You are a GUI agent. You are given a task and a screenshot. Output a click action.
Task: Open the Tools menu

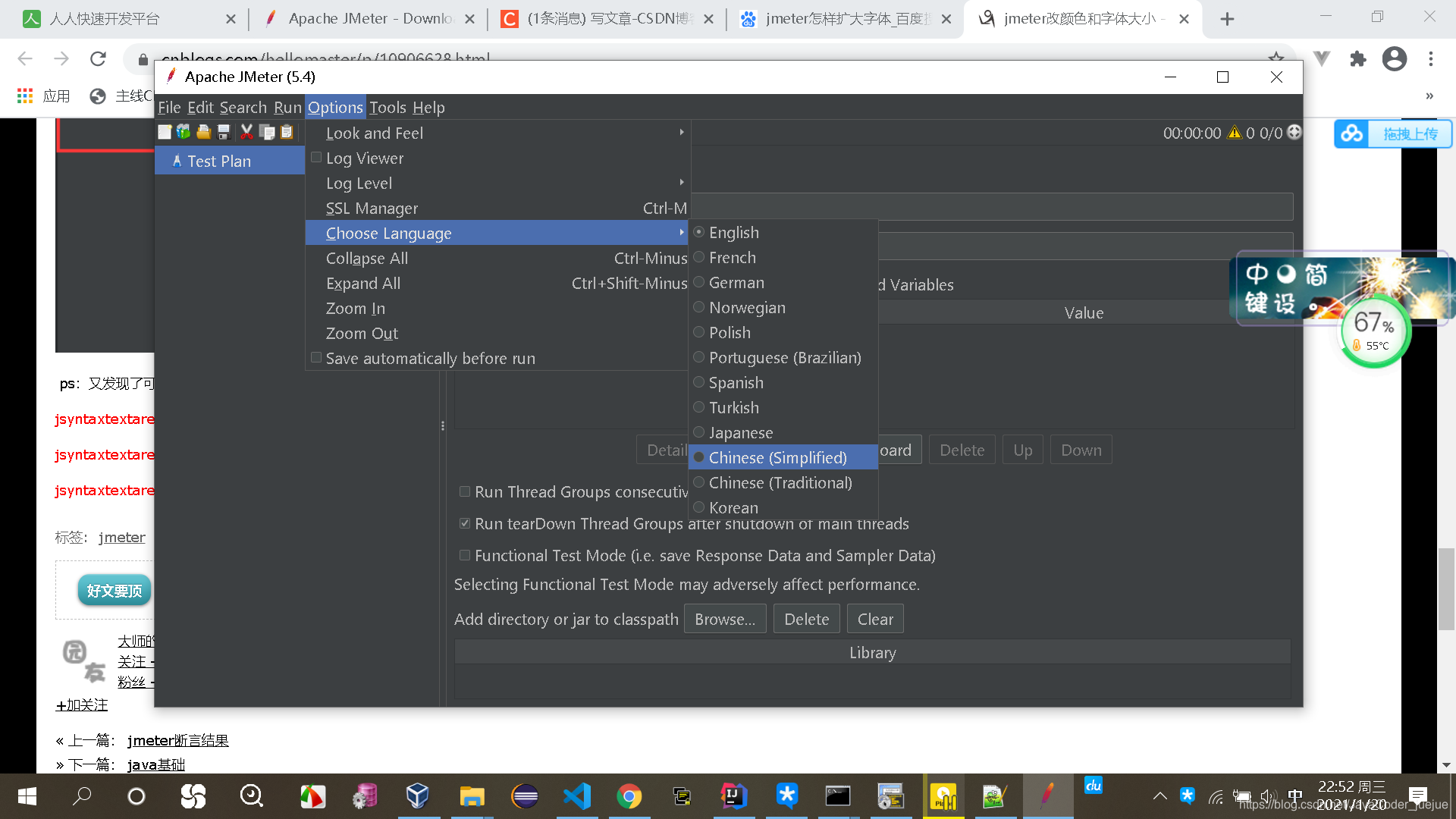[388, 107]
